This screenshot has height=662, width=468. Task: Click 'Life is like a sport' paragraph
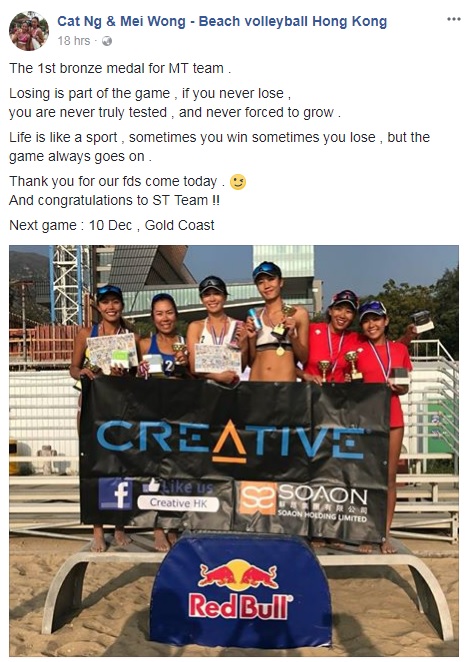219,147
